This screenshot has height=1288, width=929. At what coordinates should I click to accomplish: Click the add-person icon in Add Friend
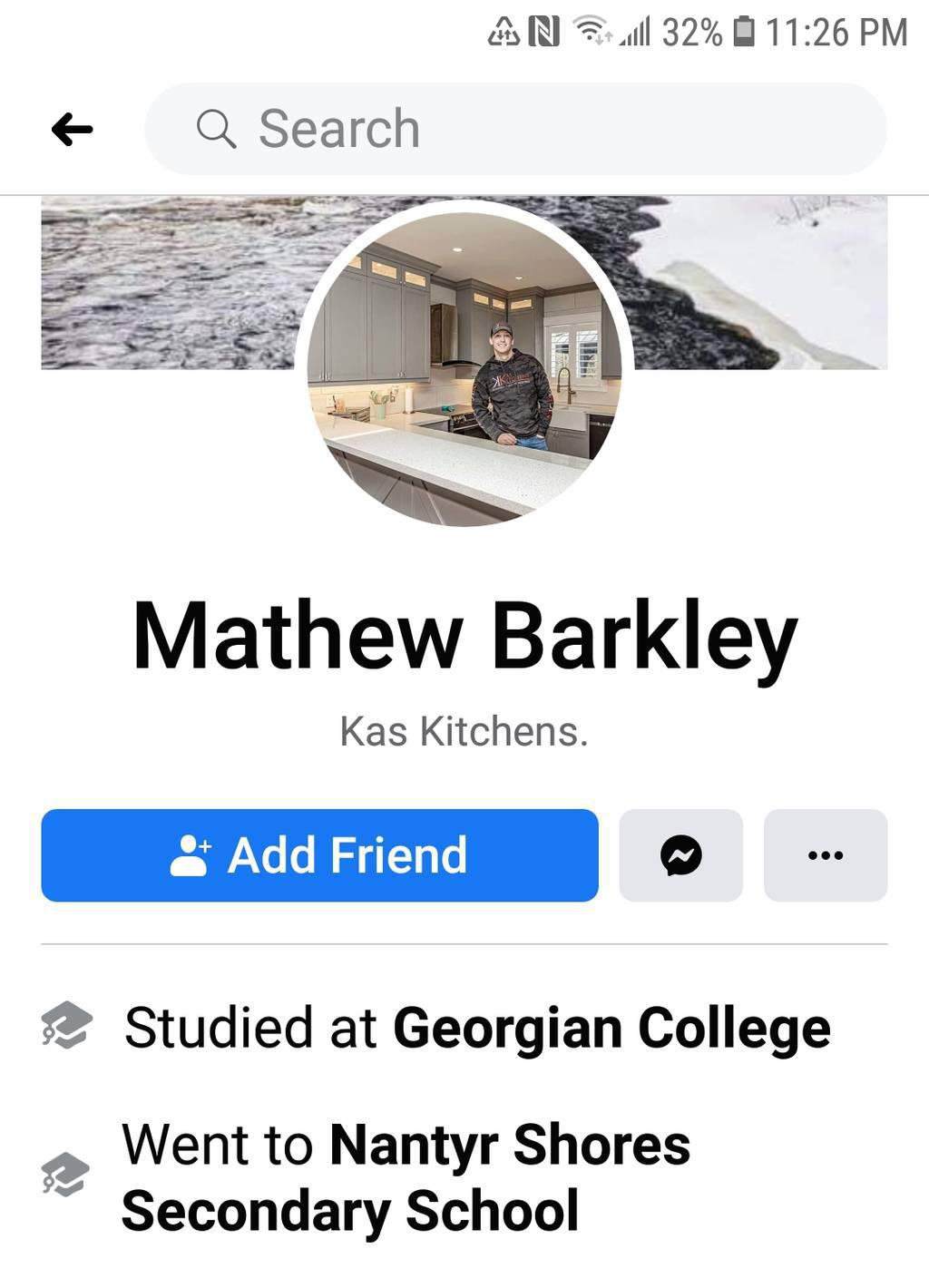pyautogui.click(x=190, y=855)
